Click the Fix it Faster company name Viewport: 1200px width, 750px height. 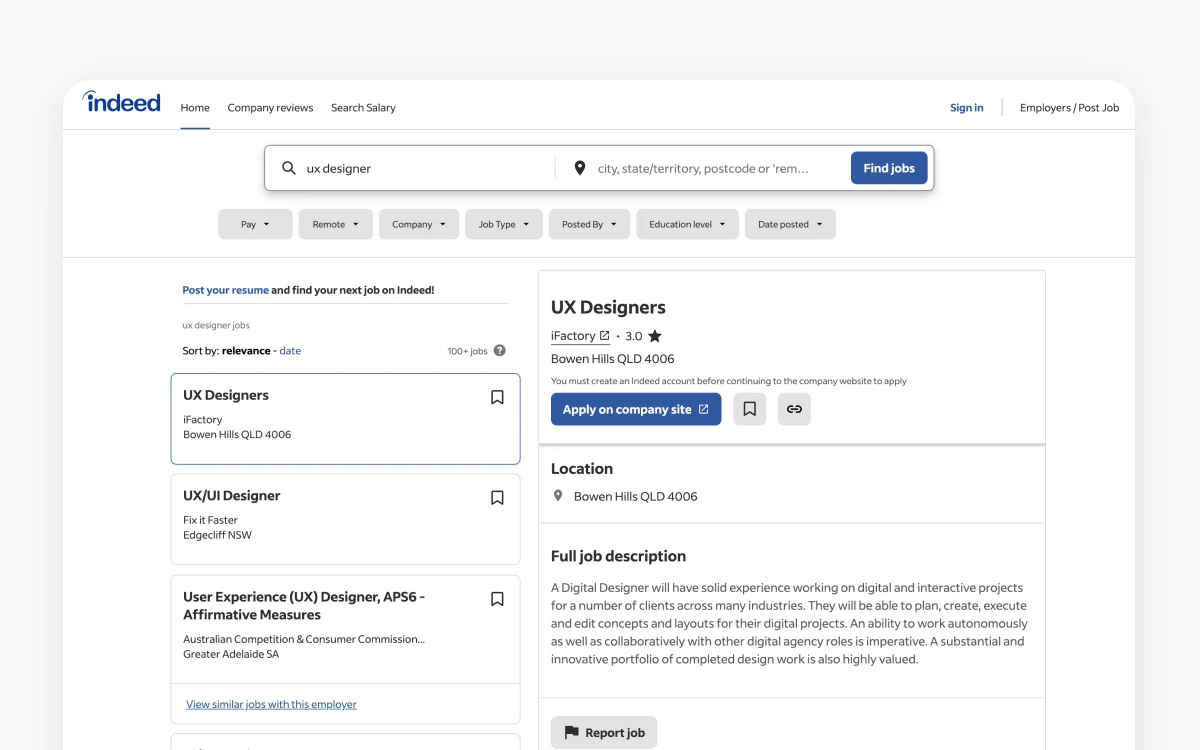click(x=210, y=520)
